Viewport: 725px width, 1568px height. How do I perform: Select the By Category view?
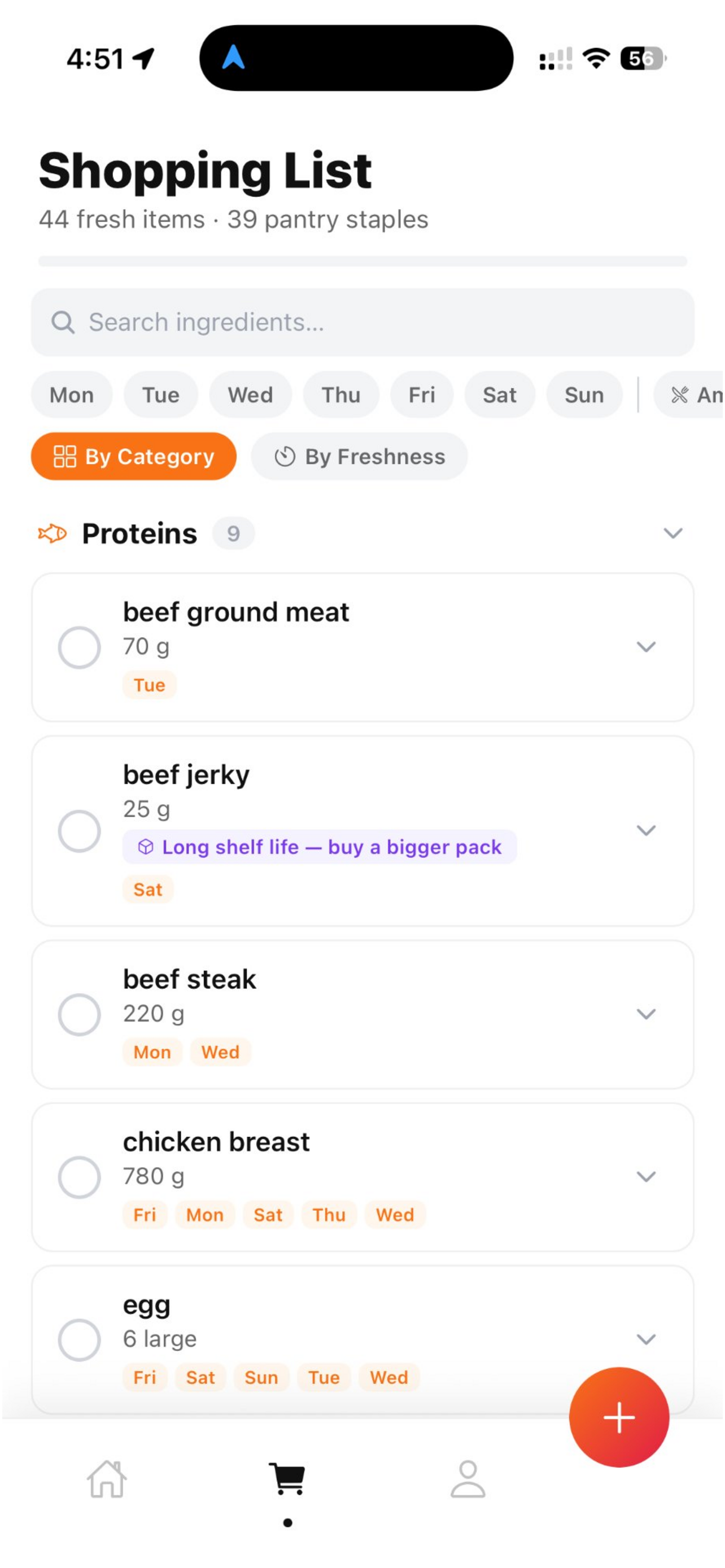(x=134, y=457)
